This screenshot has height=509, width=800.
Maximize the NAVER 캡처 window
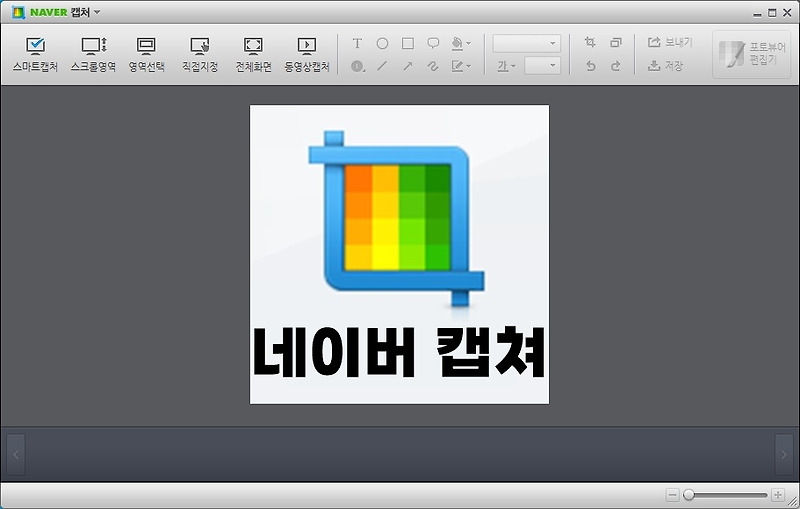coord(772,13)
